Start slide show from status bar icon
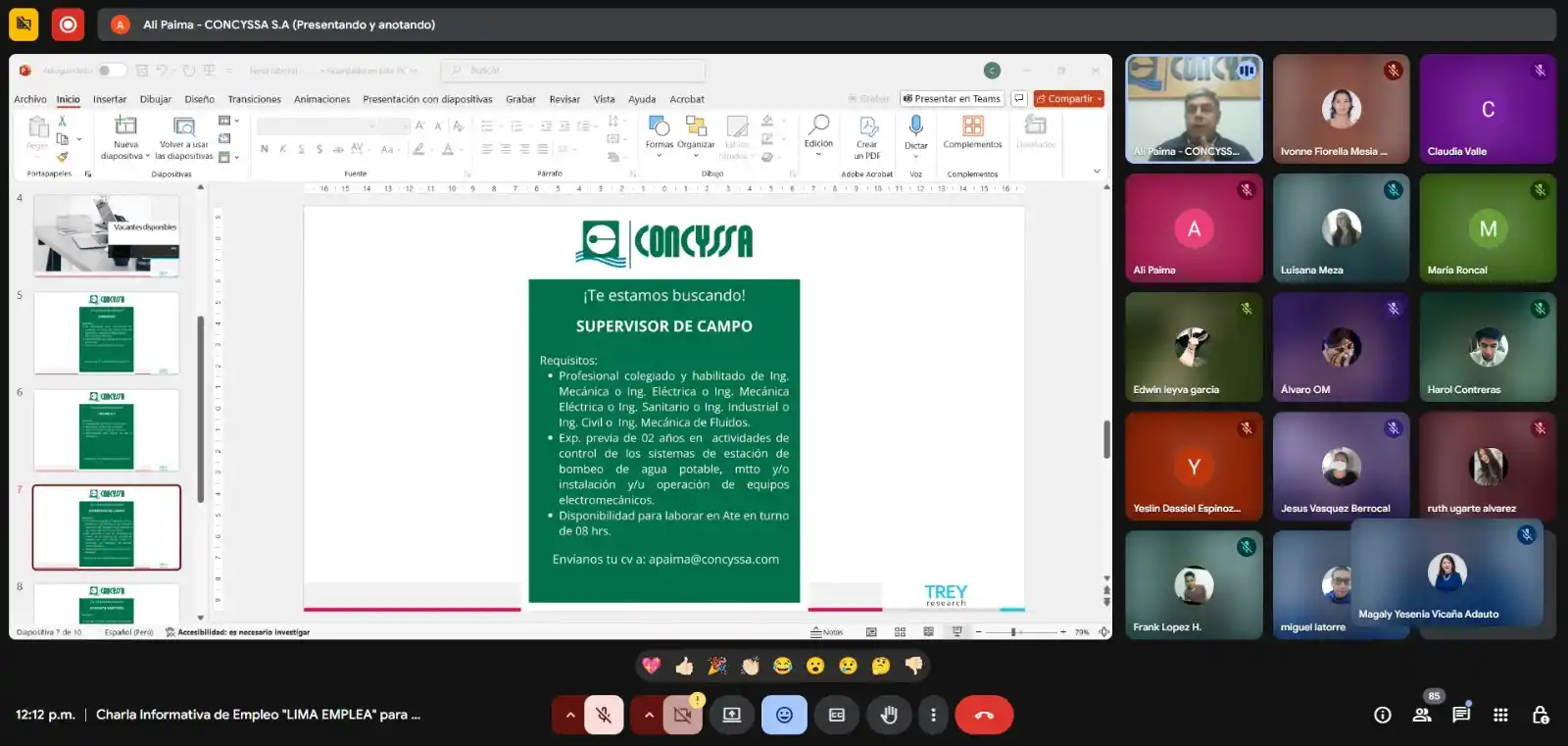 pos(957,632)
